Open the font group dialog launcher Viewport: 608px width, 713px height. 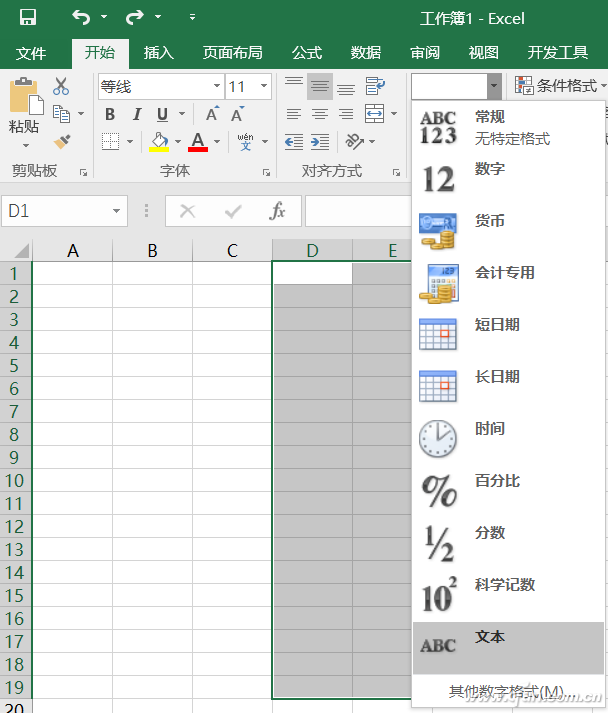[x=266, y=172]
